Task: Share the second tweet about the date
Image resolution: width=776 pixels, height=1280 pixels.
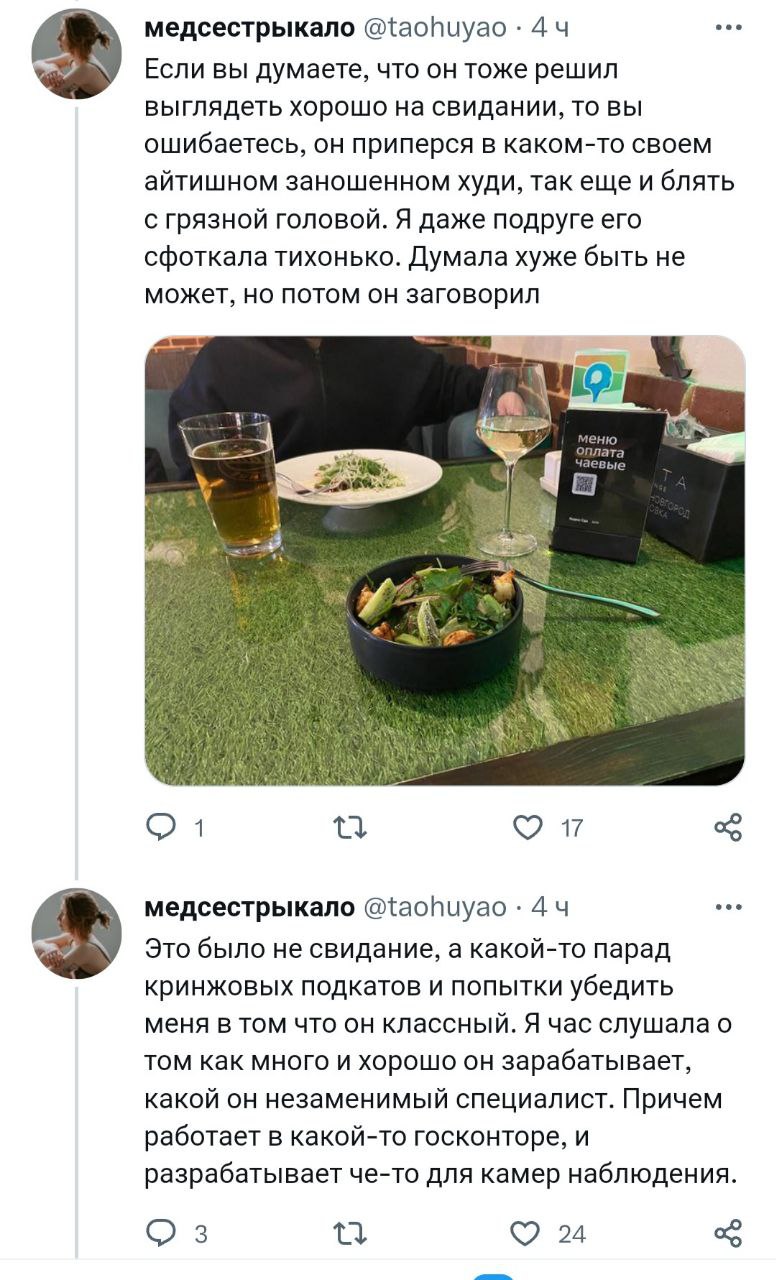Action: [x=729, y=1233]
